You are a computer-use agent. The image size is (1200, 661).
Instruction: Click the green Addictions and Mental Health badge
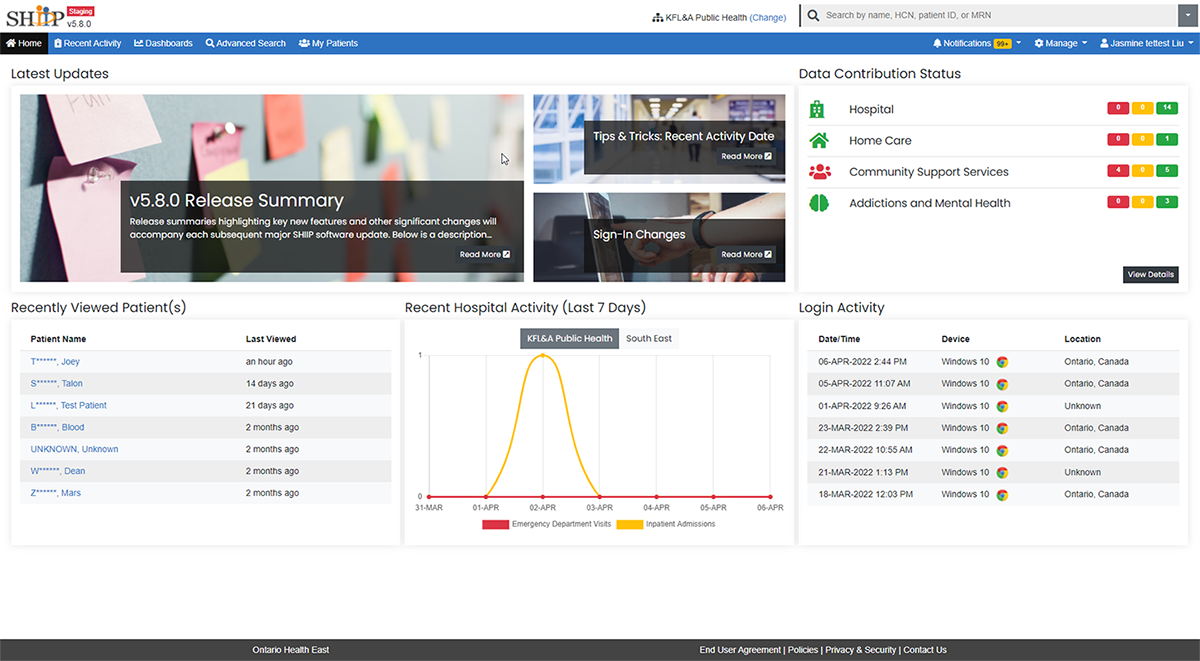point(1167,202)
